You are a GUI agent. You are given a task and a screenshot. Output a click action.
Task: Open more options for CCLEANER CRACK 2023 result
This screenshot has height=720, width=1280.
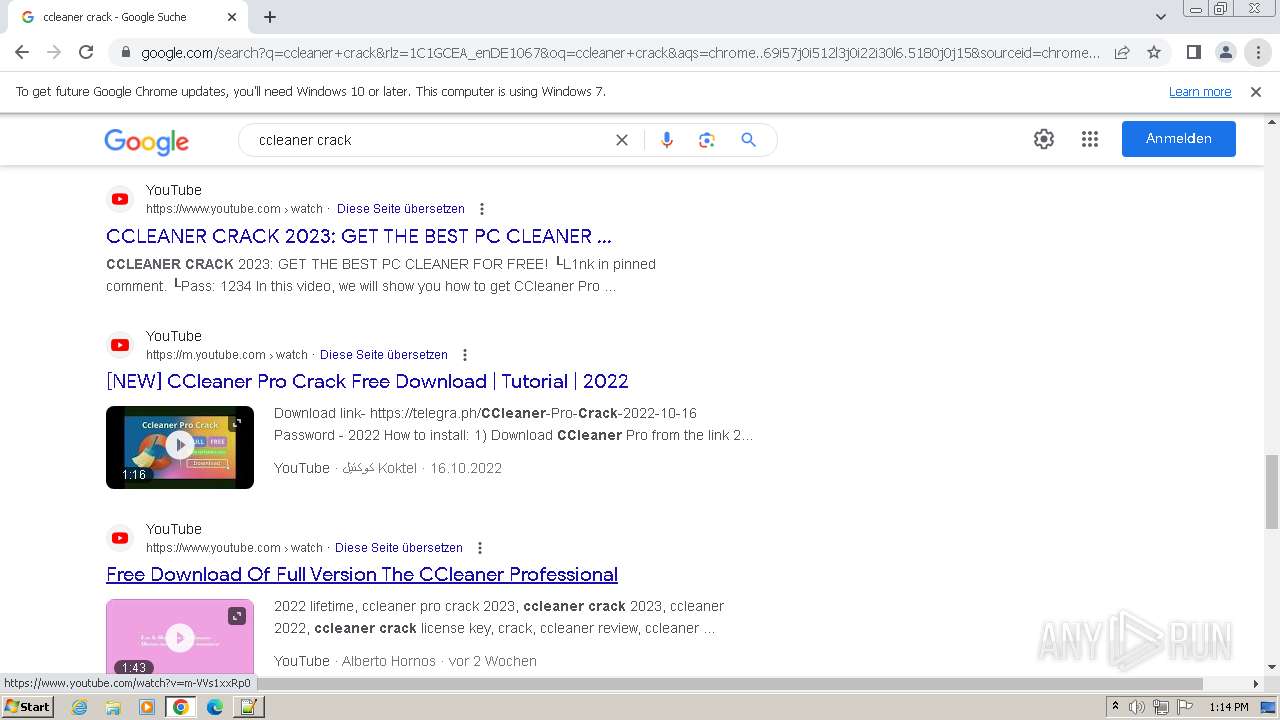click(482, 209)
